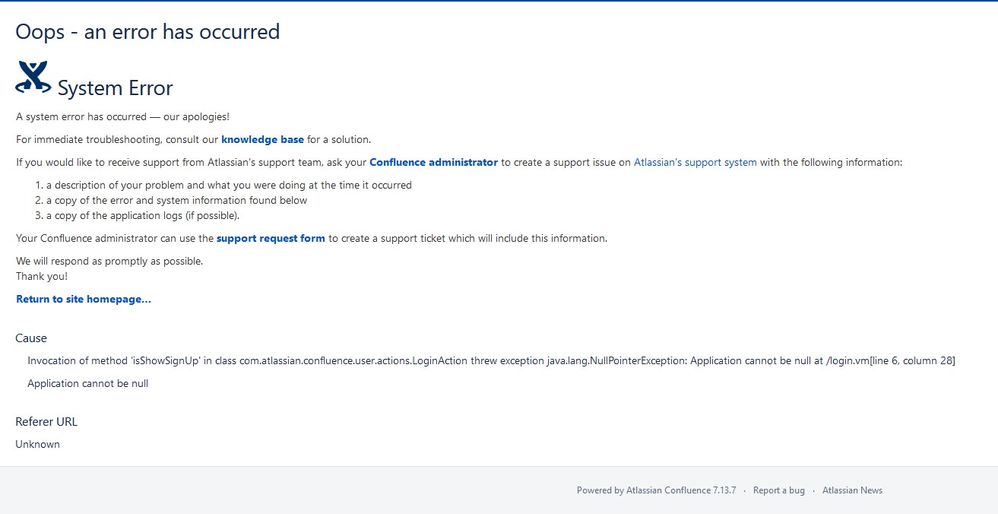Visit Atlassian's support system link
The image size is (998, 514).
(x=695, y=162)
